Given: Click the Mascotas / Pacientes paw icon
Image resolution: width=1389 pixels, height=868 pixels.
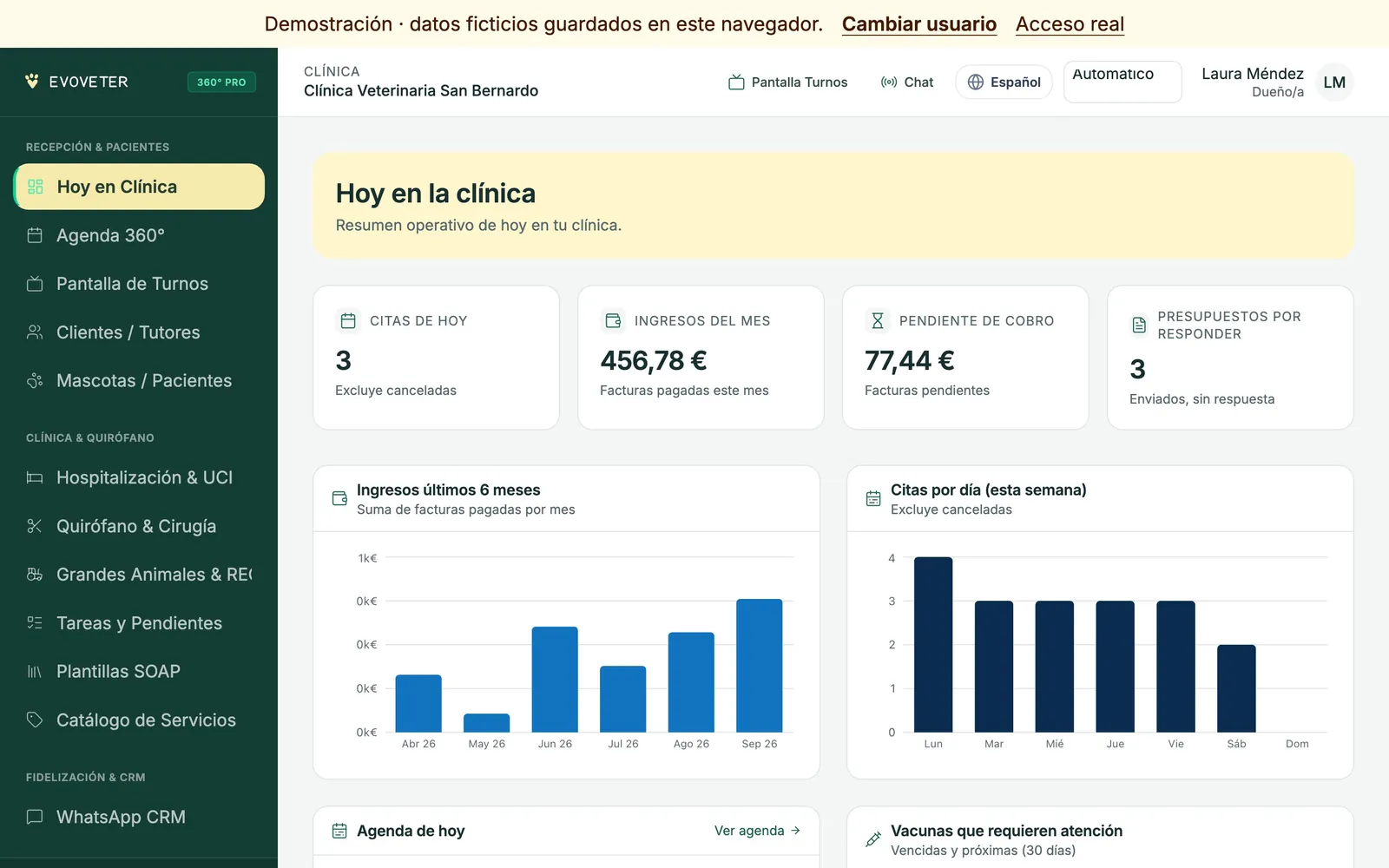Looking at the screenshot, I should point(35,380).
